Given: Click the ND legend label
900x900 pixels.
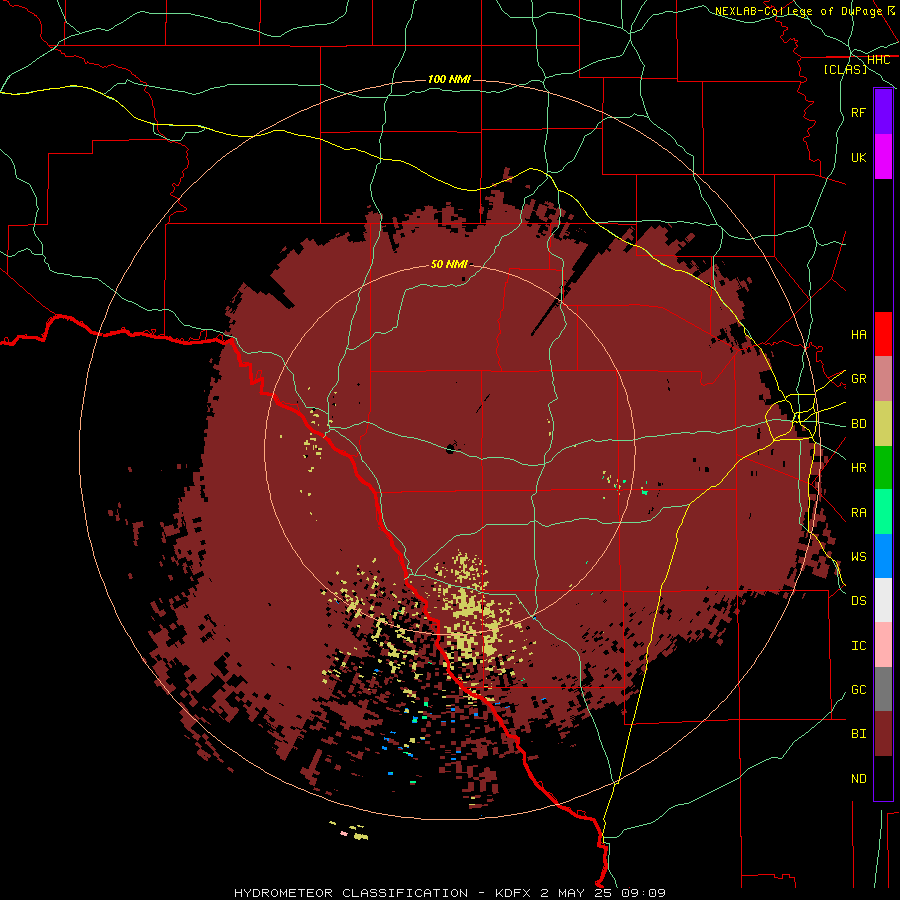Looking at the screenshot, I should 858,779.
